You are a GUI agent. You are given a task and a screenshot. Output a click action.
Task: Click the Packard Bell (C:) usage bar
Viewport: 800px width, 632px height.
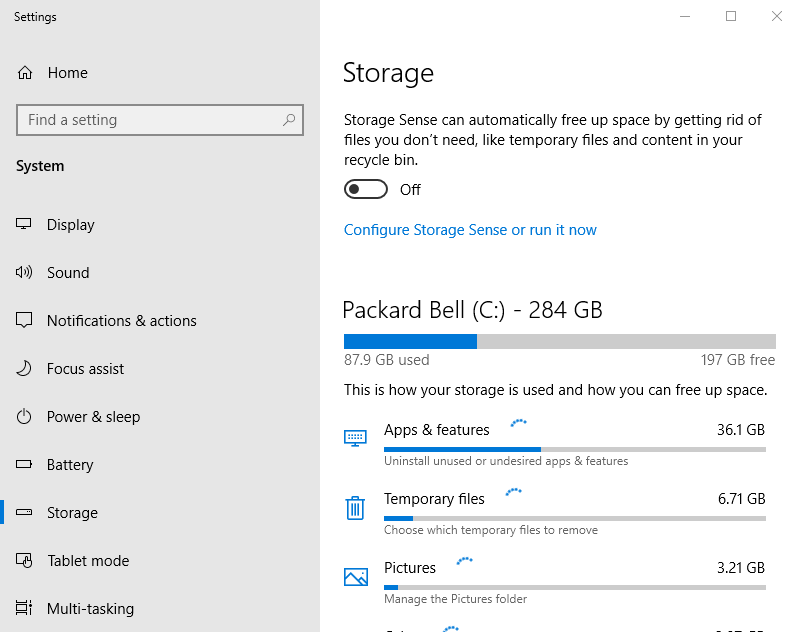tap(560, 341)
